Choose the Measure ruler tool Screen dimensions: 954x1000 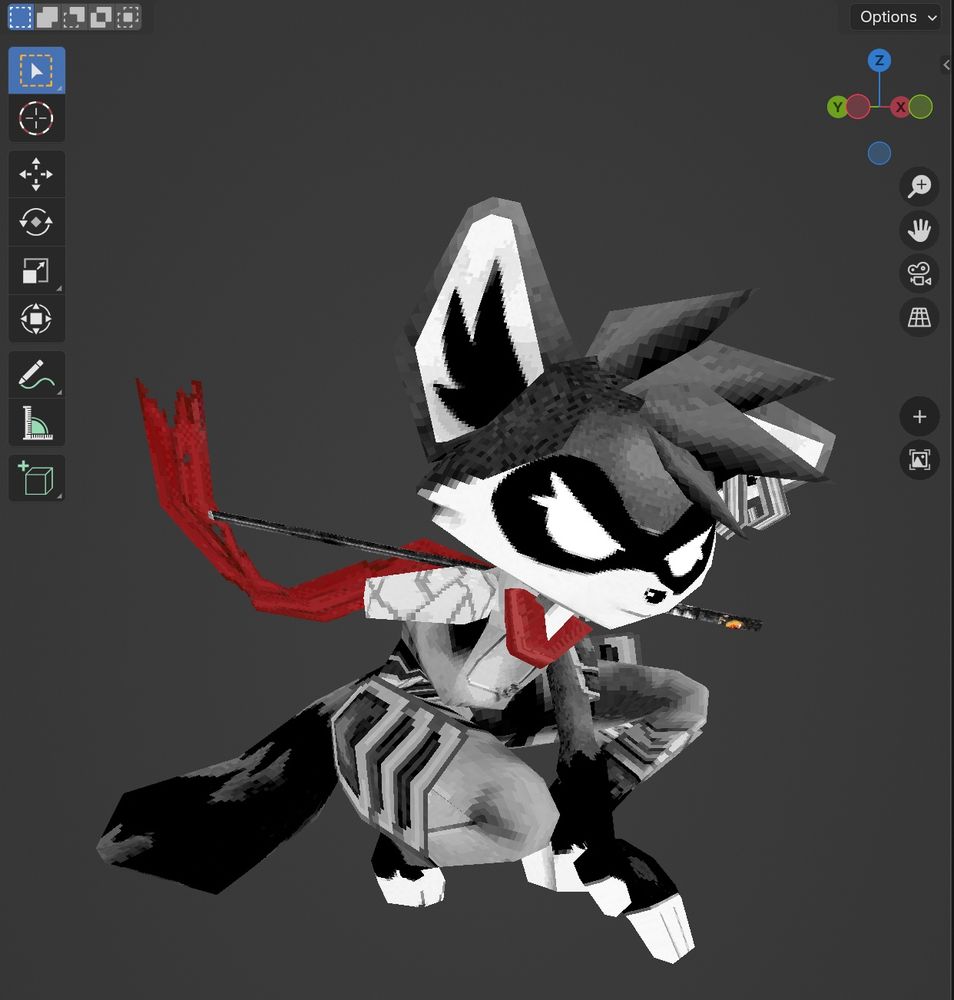pos(36,422)
